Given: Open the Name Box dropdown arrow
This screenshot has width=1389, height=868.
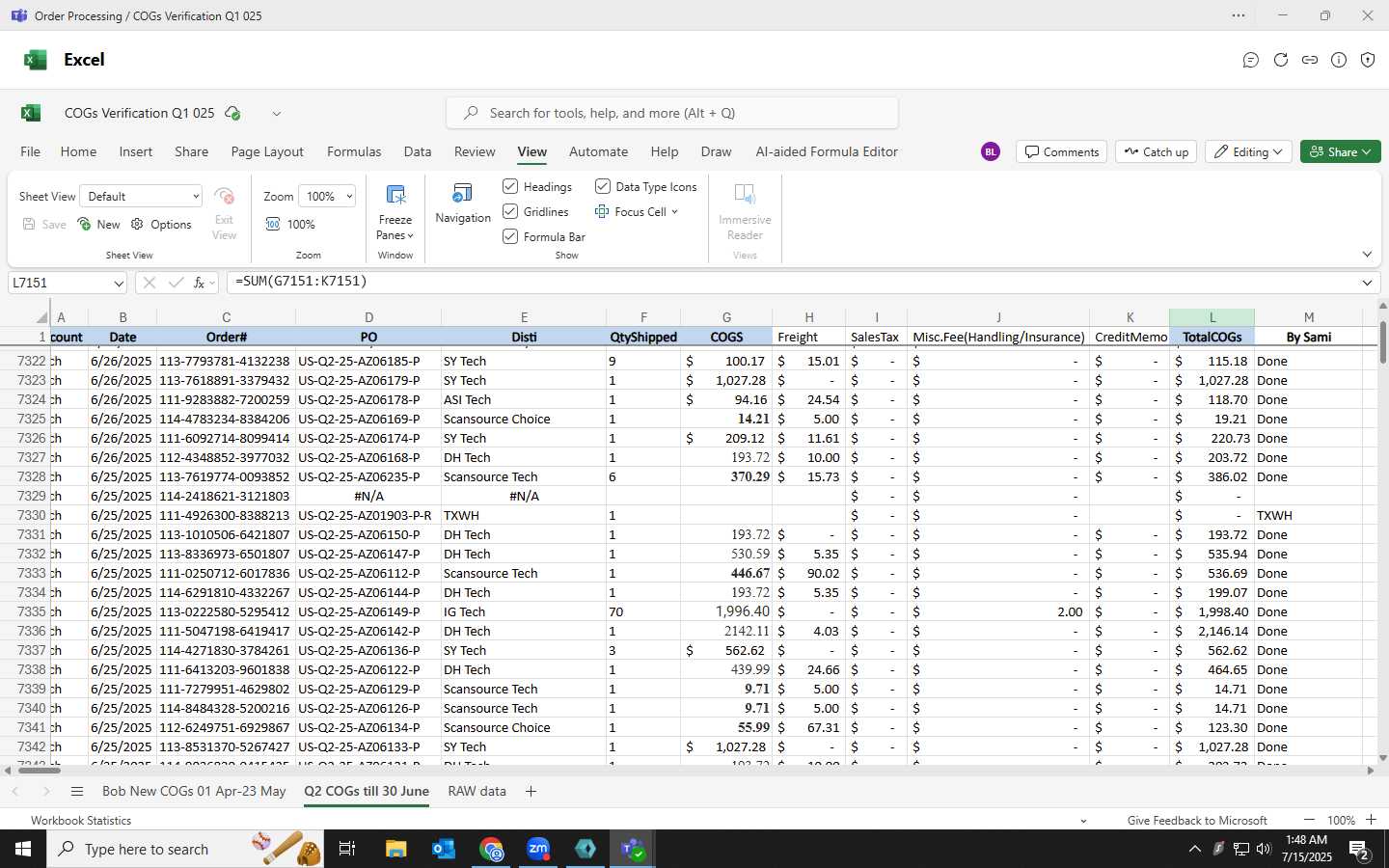Looking at the screenshot, I should pyautogui.click(x=119, y=283).
